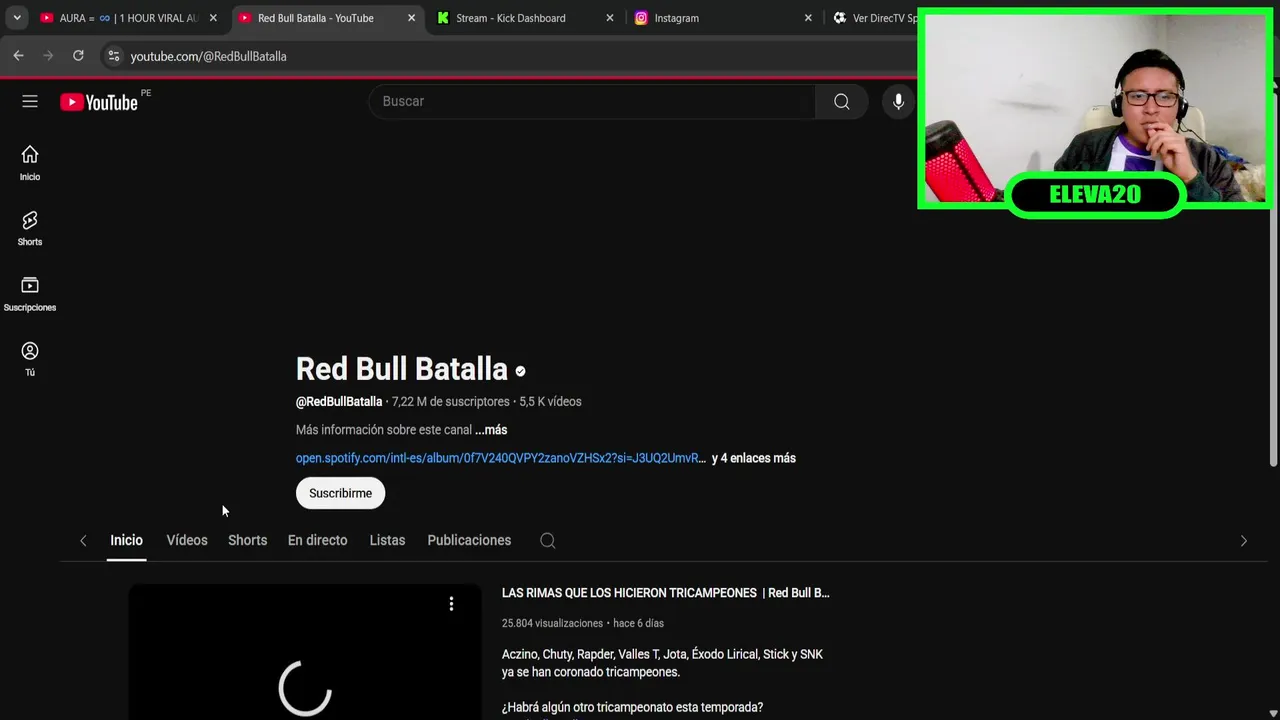Image resolution: width=1280 pixels, height=720 pixels.
Task: Click the '5,5 K vídeos' text
Action: click(550, 401)
